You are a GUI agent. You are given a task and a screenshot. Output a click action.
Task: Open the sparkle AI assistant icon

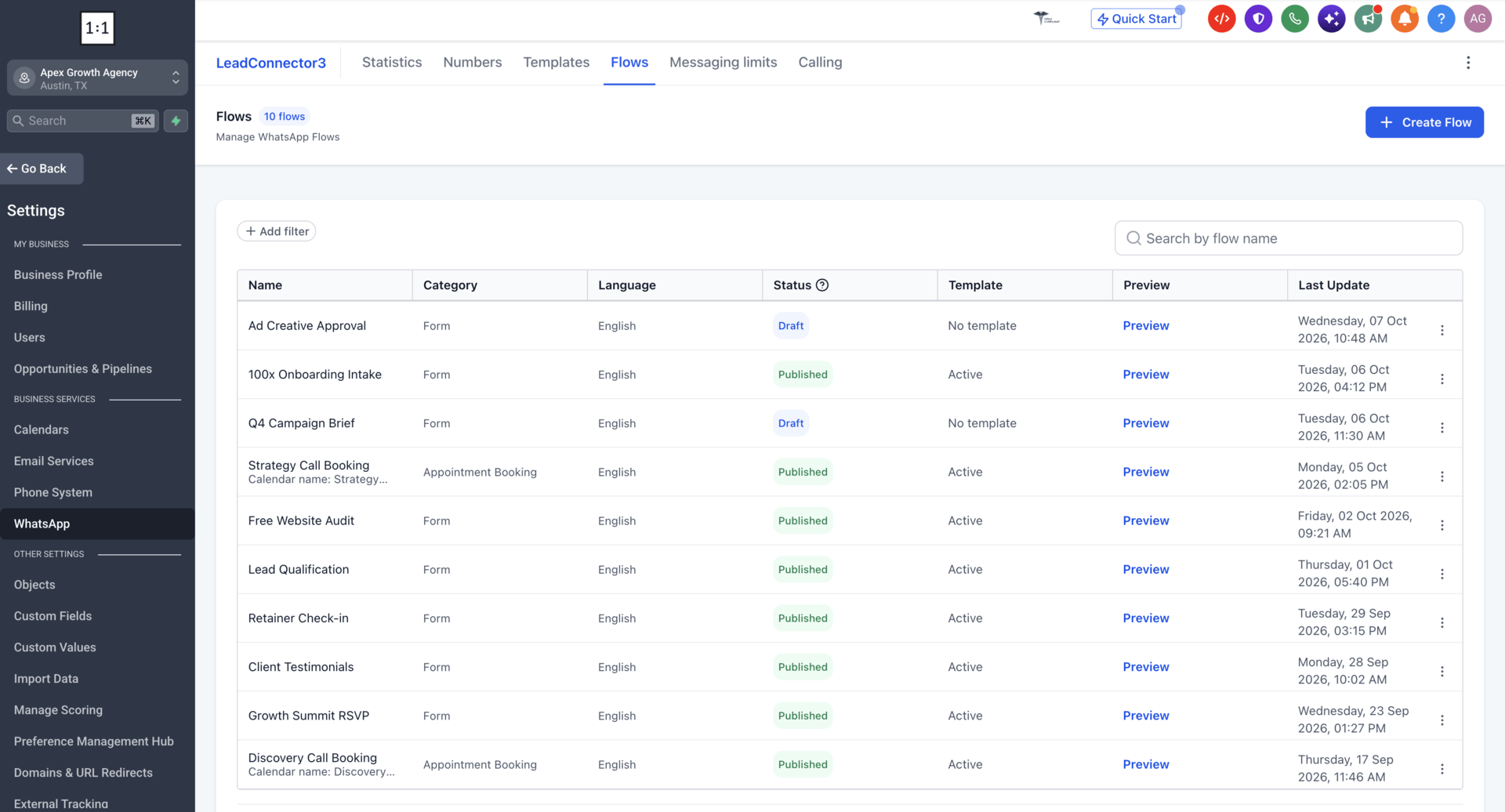point(1331,19)
